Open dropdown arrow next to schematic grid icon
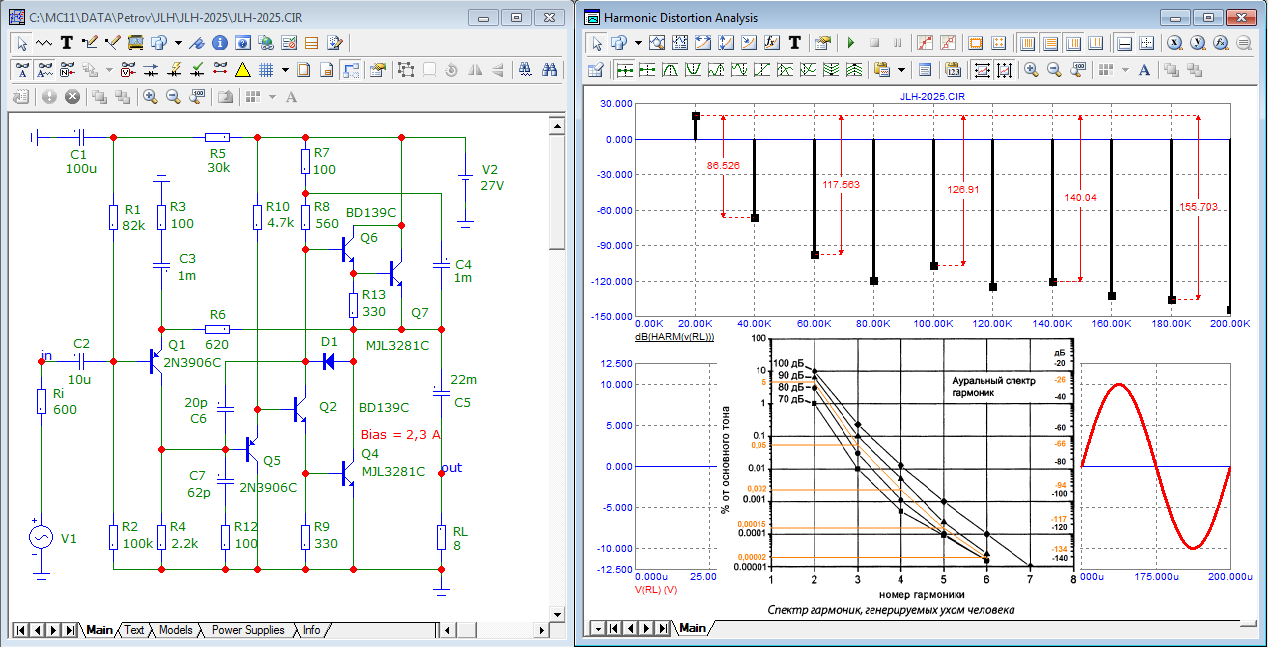 (x=286, y=70)
